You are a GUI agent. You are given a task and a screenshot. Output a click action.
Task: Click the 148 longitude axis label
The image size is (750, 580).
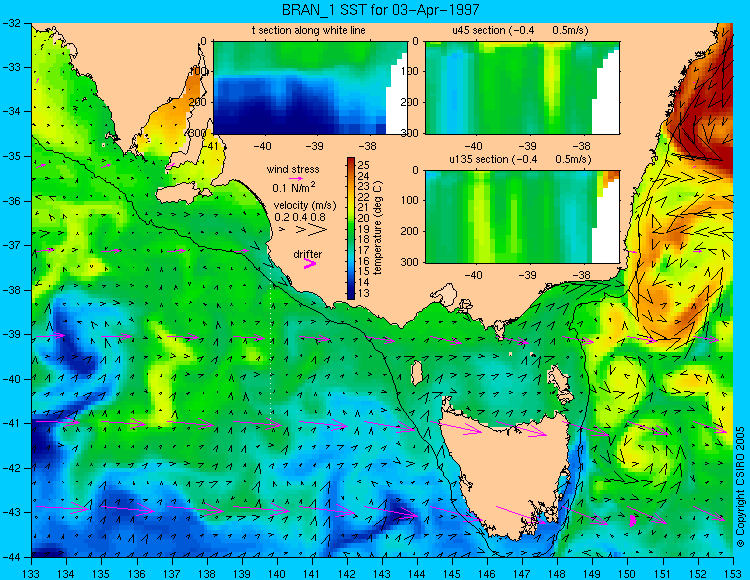click(557, 574)
